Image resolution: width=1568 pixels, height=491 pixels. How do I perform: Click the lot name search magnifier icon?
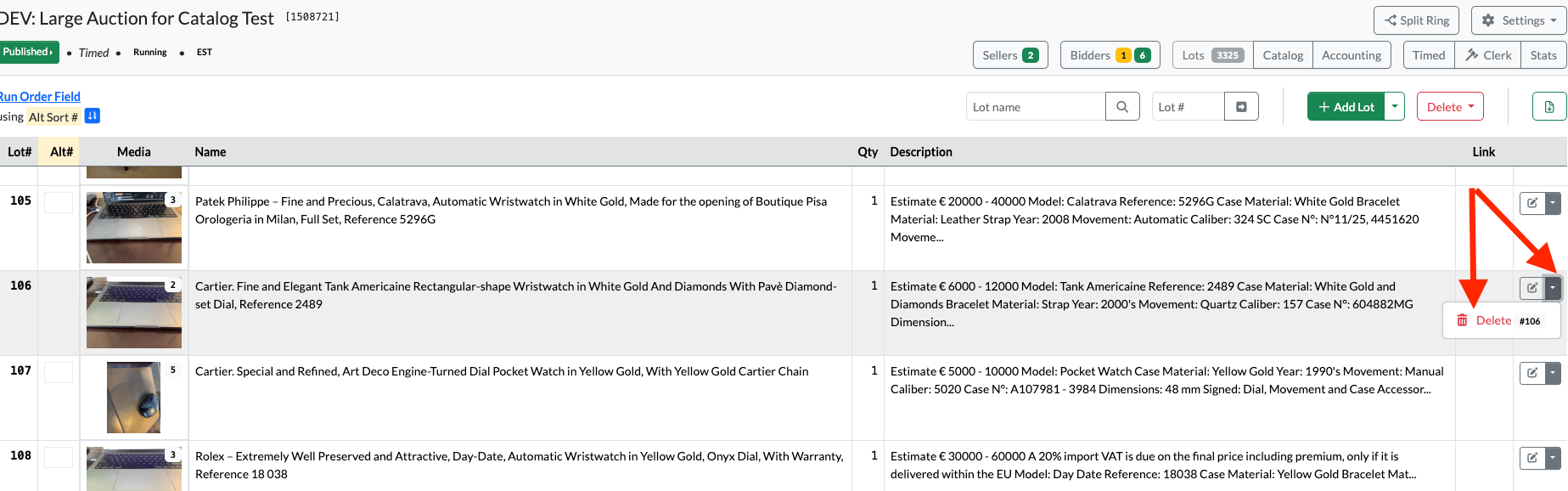pos(1122,107)
